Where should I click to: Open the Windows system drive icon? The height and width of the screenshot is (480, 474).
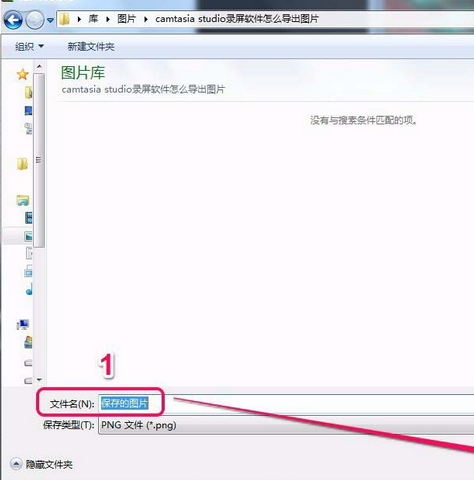coord(29,343)
